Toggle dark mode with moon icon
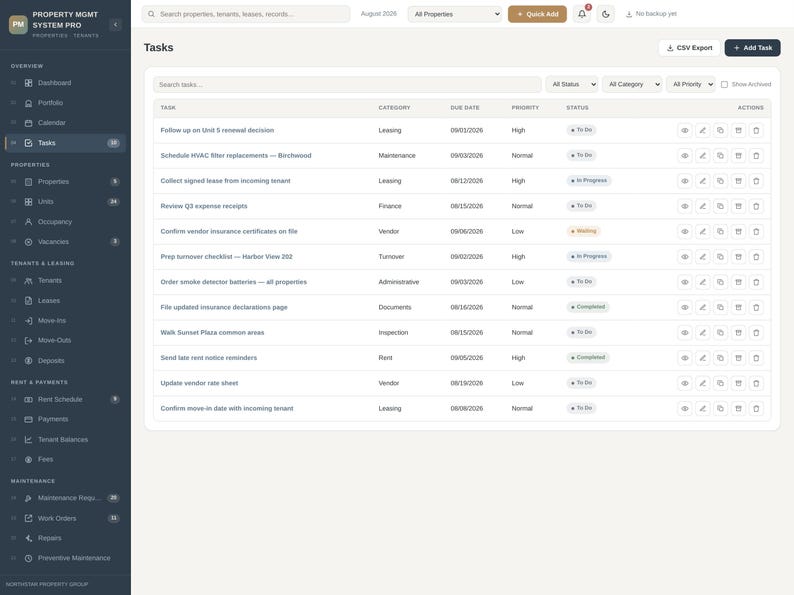 click(606, 14)
